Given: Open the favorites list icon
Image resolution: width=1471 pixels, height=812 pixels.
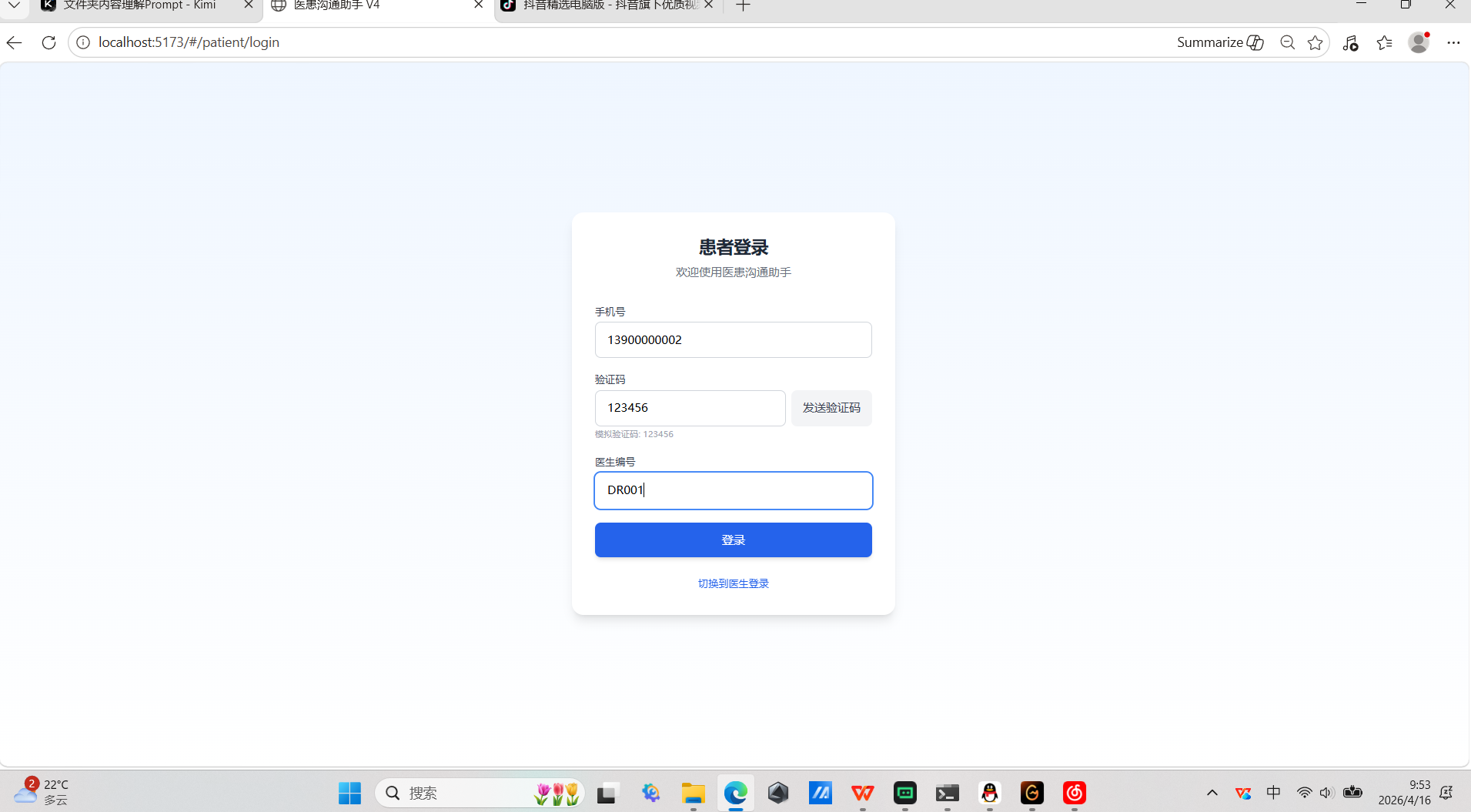Looking at the screenshot, I should [1384, 42].
